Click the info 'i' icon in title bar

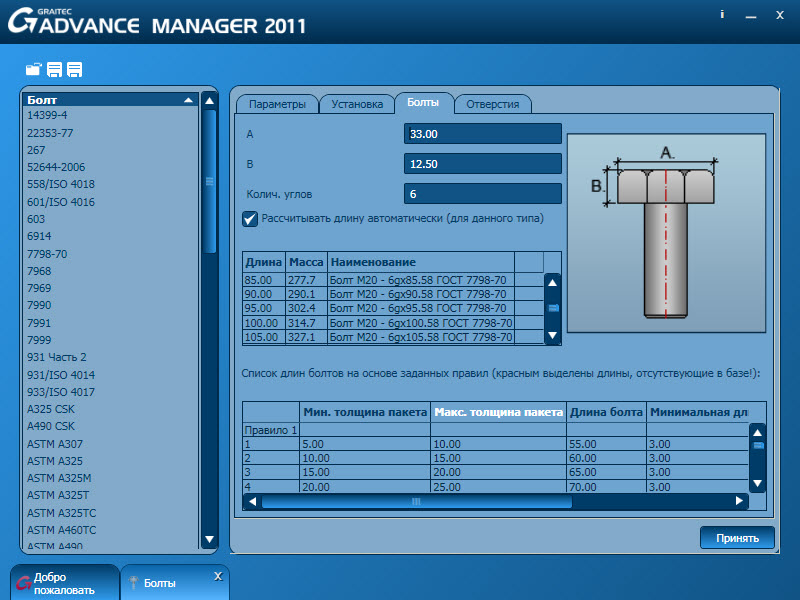(x=721, y=15)
